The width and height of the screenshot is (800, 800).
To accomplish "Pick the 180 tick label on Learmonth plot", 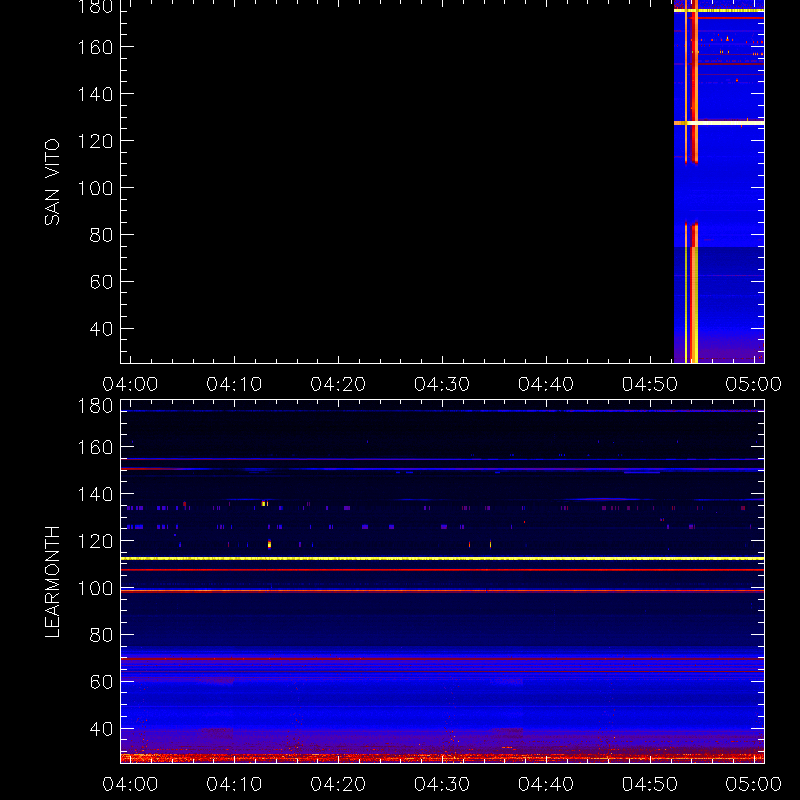I will click(x=95, y=406).
